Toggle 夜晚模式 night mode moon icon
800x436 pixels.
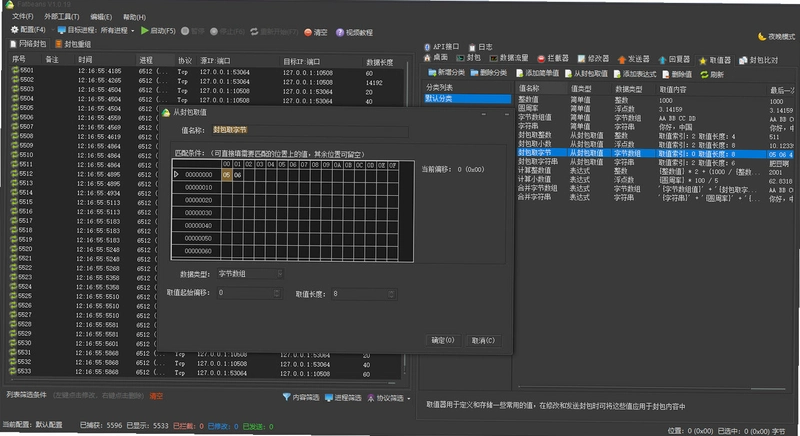(x=762, y=36)
